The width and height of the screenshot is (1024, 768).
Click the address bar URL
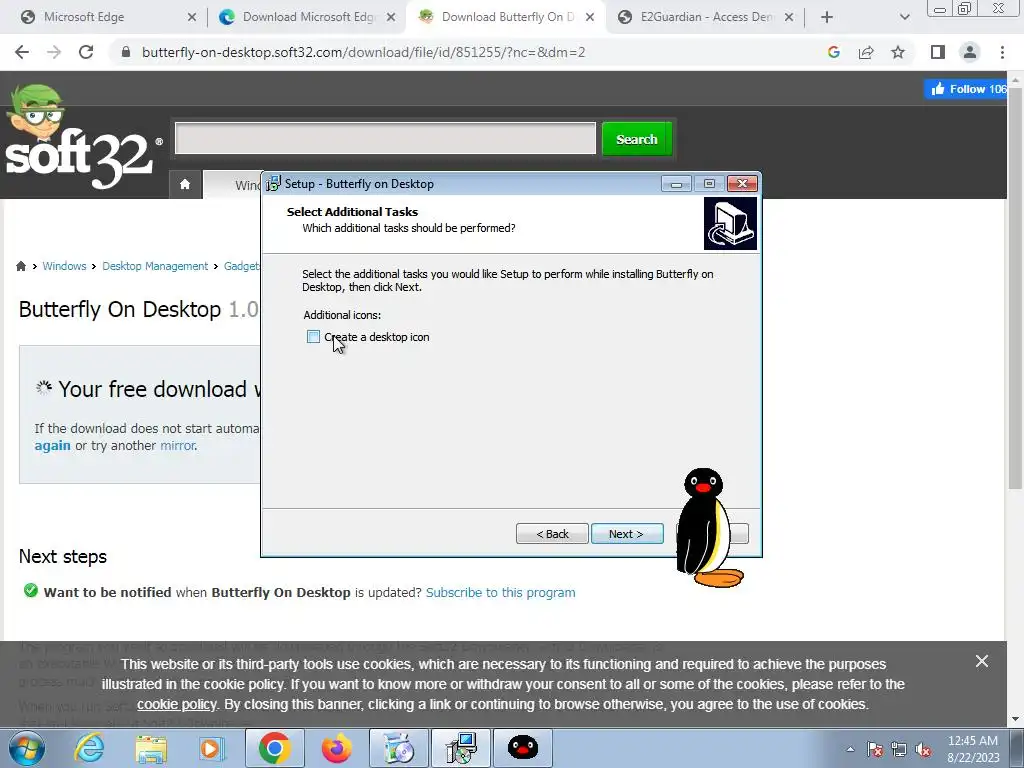click(x=363, y=52)
